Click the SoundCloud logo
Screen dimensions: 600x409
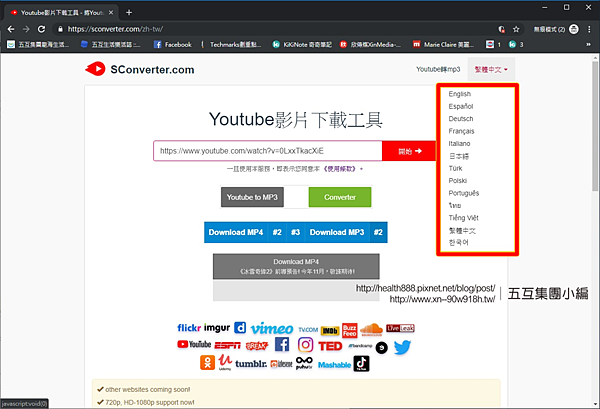click(x=371, y=329)
